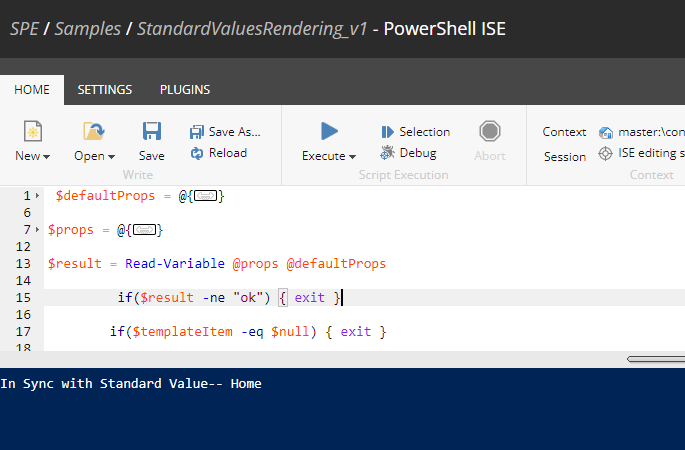Click the Context home icon

pyautogui.click(x=605, y=132)
